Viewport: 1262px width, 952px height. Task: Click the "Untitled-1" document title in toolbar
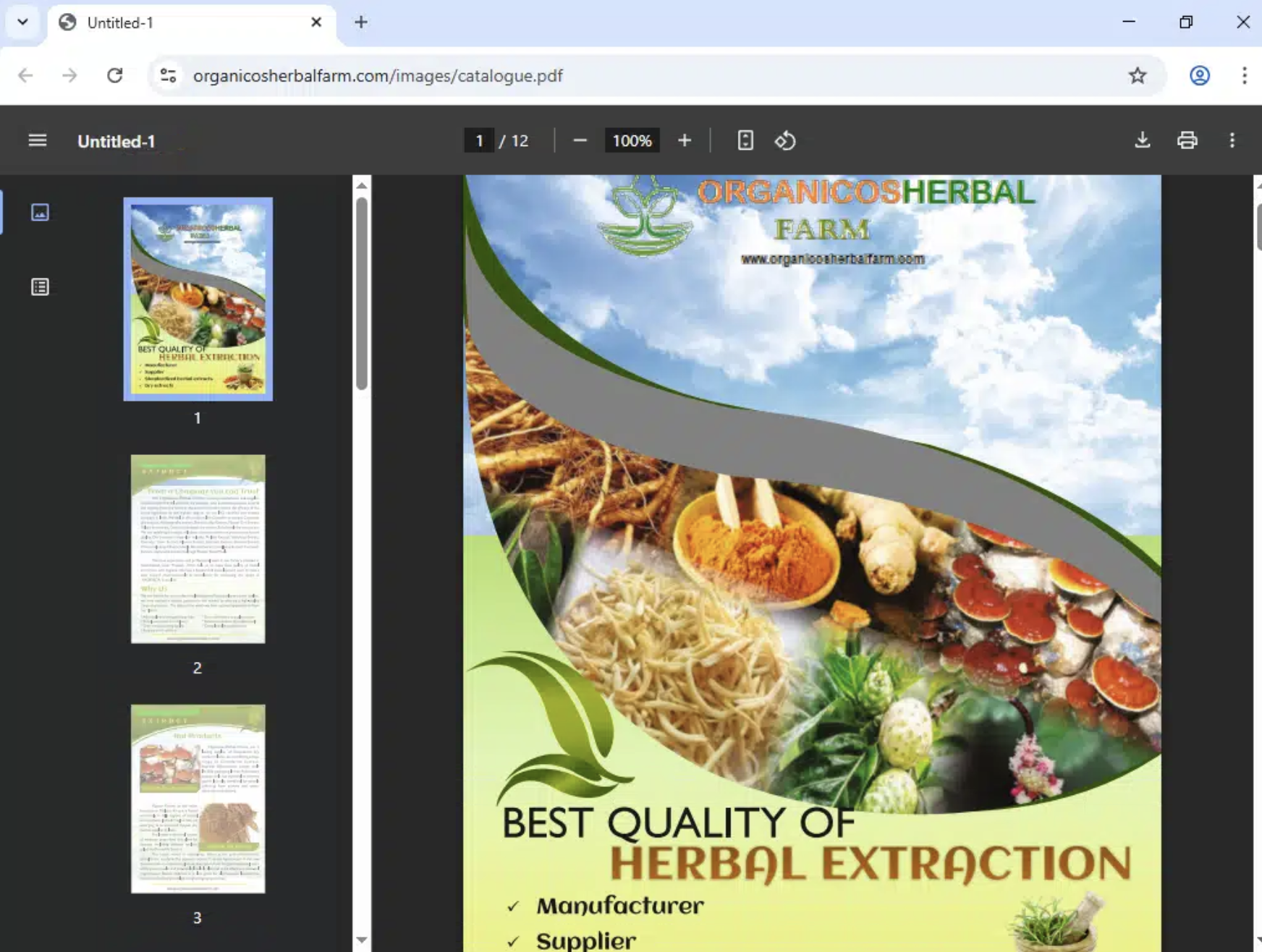(117, 141)
